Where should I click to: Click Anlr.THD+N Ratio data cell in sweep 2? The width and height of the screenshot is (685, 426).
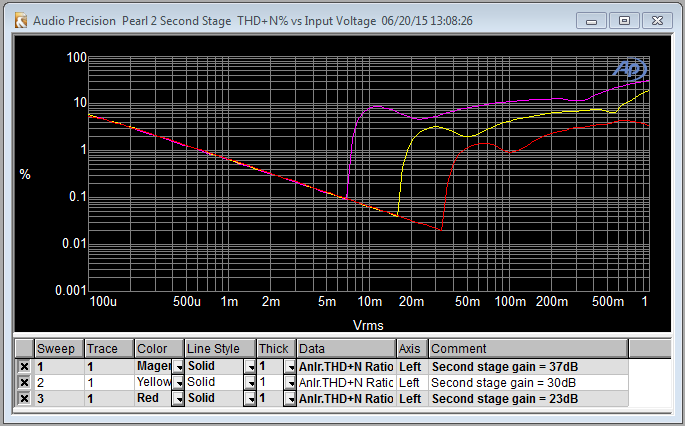[x=346, y=383]
